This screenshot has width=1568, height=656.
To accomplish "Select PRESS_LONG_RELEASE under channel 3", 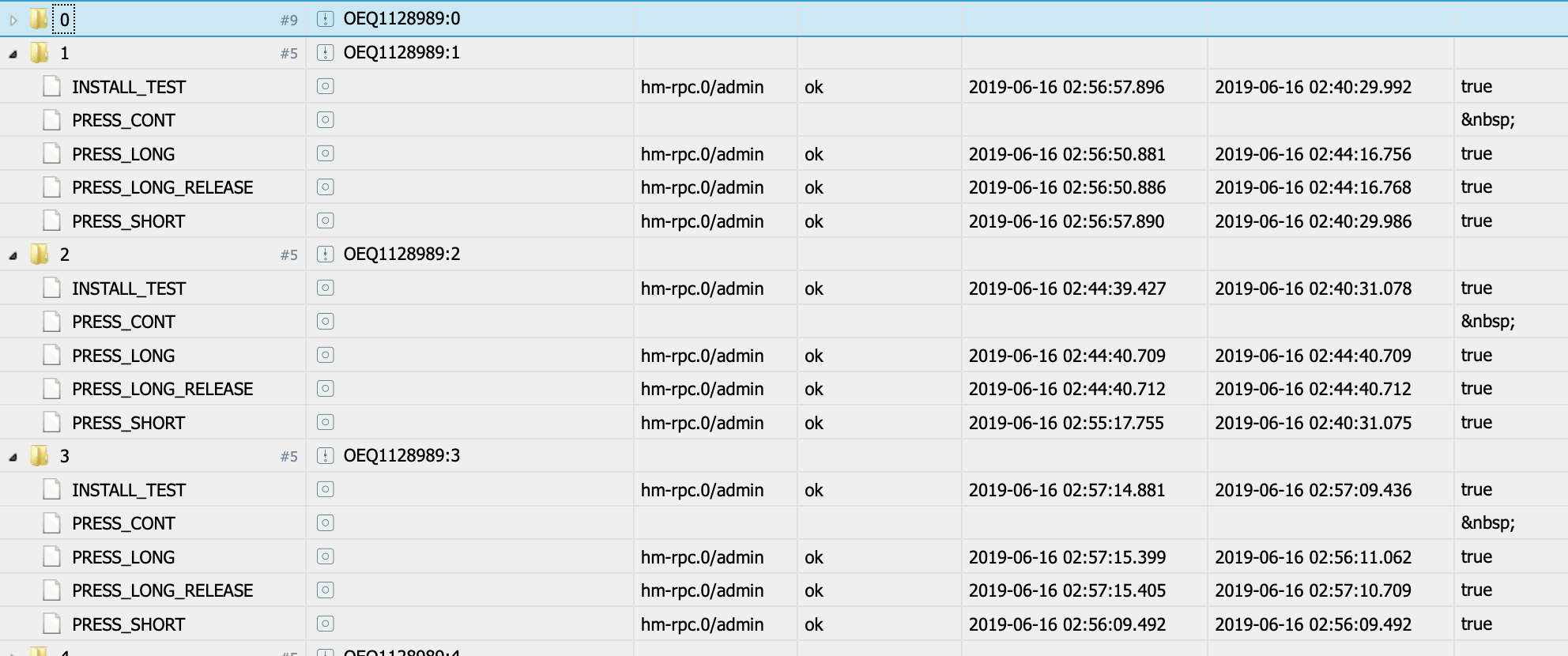I will [x=162, y=590].
